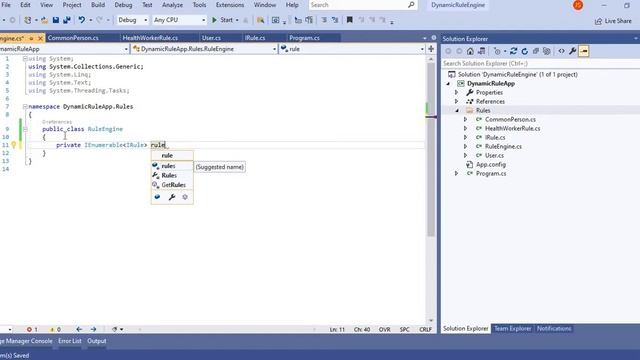640x360 pixels.
Task: Click the yellow warning count indicator
Action: click(55, 329)
